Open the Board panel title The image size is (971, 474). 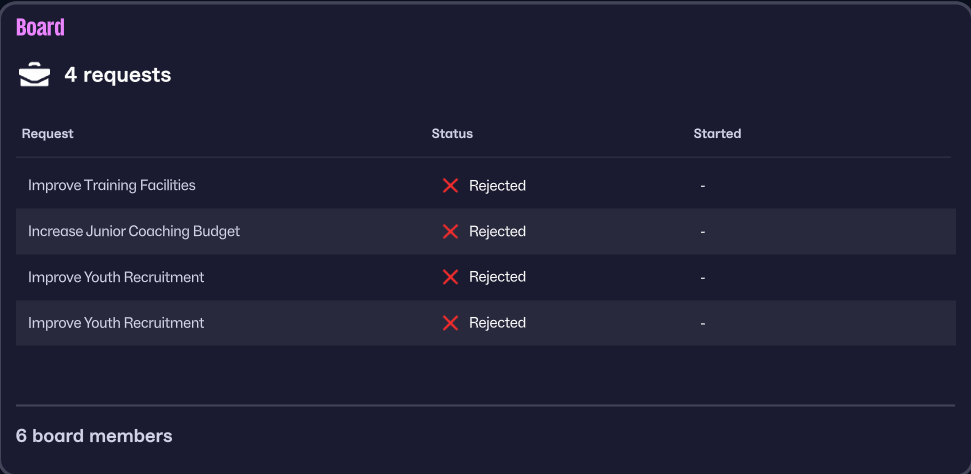(40, 27)
